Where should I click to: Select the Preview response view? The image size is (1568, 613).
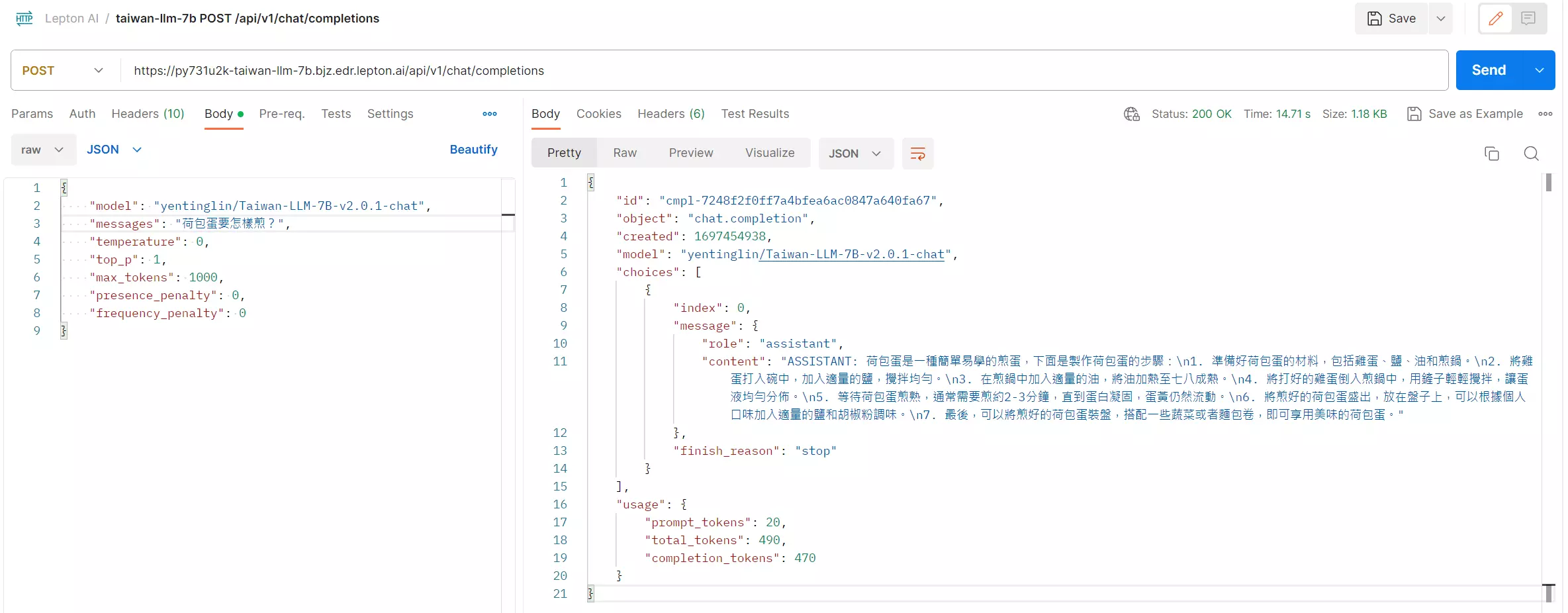click(x=691, y=153)
